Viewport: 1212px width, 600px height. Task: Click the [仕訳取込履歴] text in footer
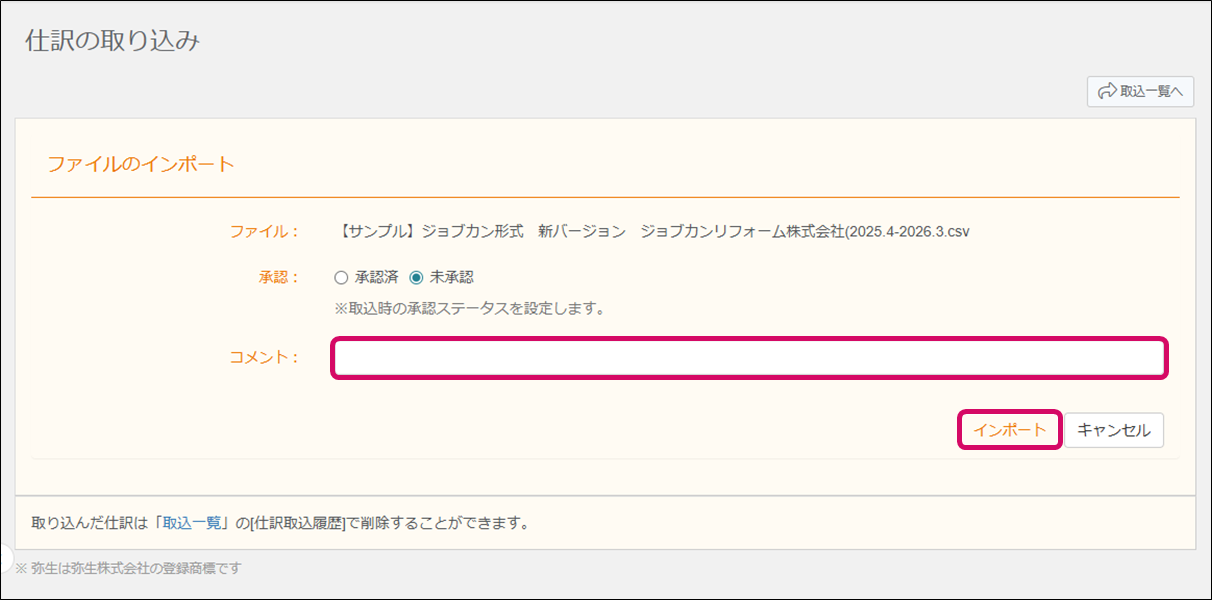297,523
